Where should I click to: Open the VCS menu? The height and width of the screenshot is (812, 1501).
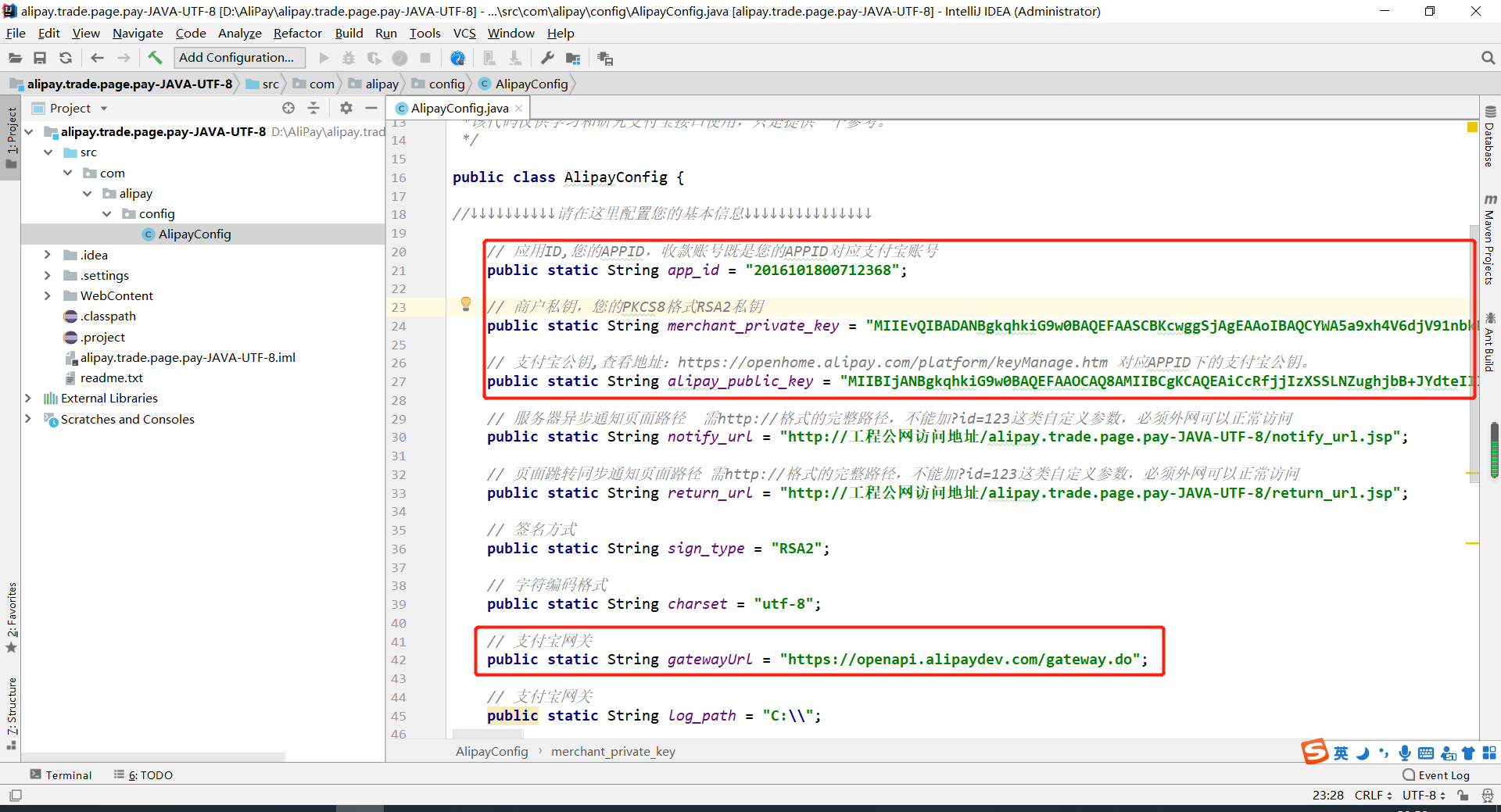click(464, 33)
